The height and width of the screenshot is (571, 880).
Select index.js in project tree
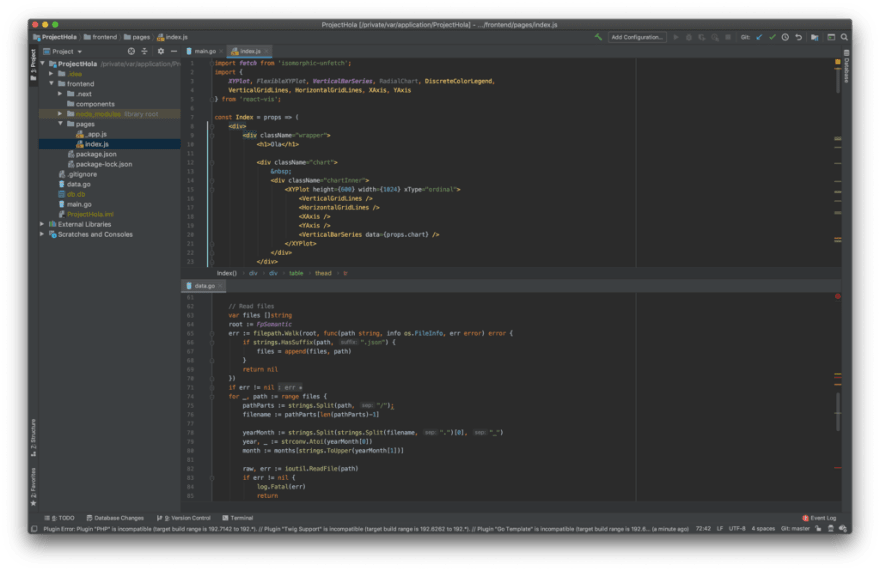pos(92,144)
